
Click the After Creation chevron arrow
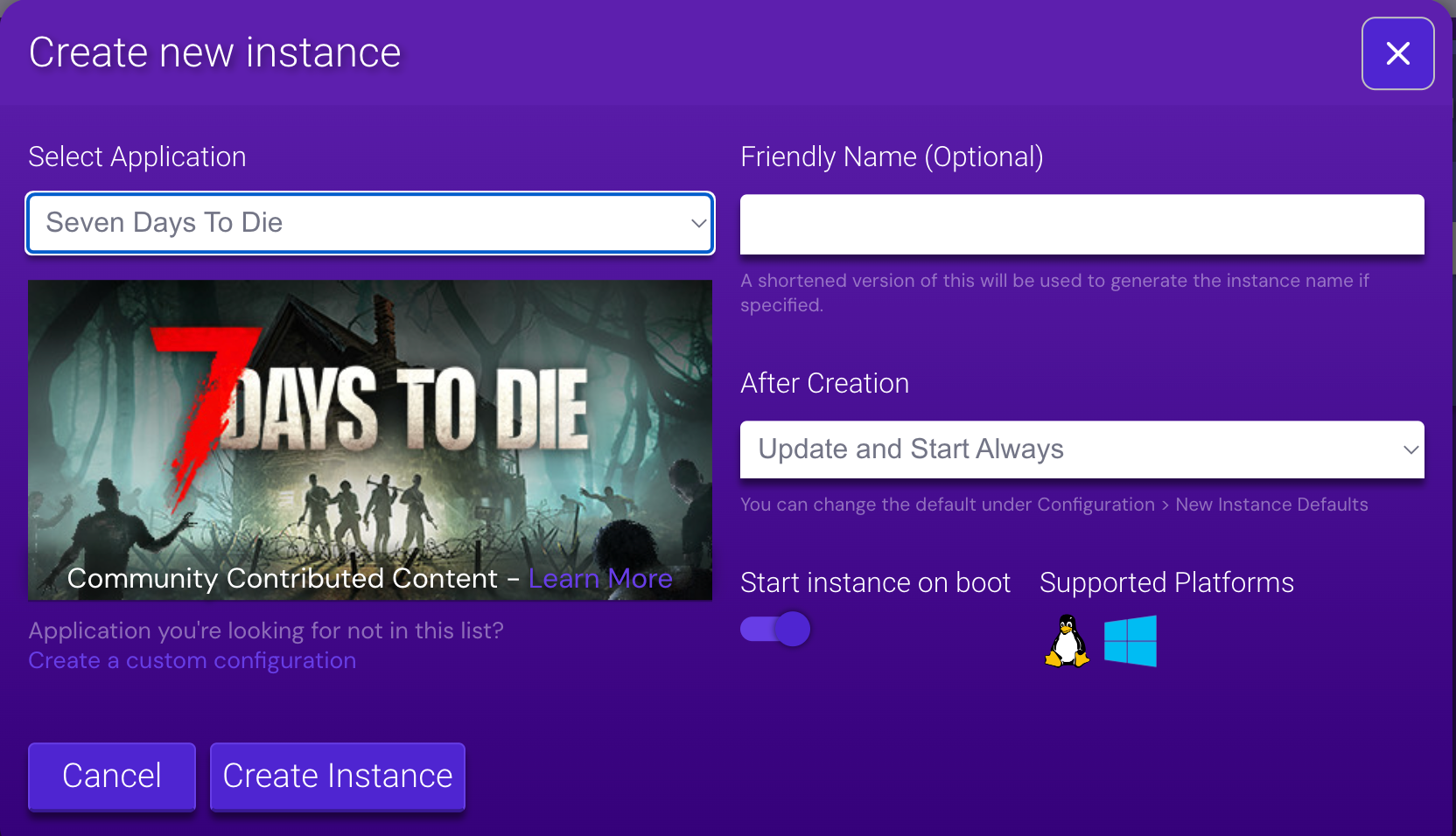(1410, 449)
